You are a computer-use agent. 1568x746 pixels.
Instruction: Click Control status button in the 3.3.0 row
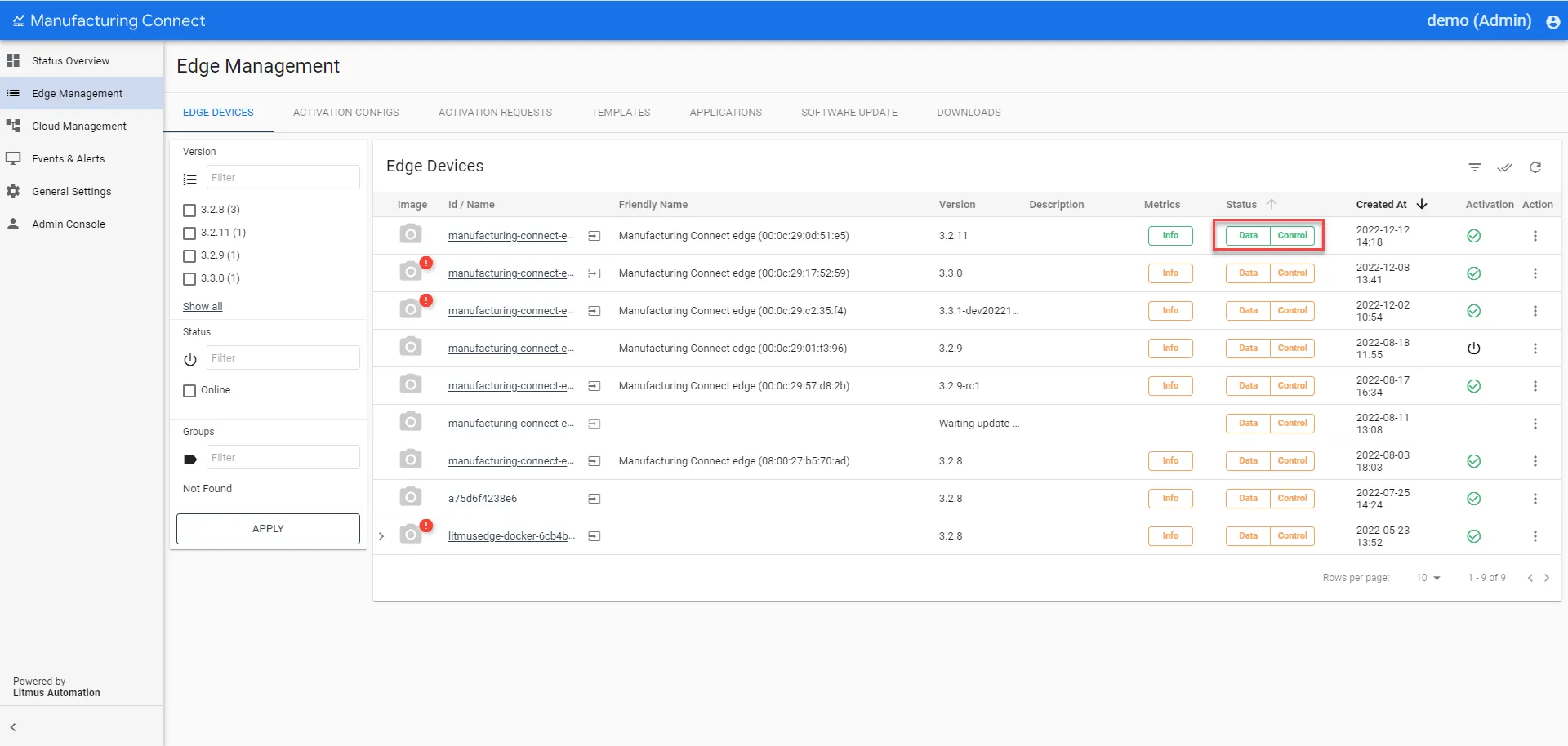[x=1292, y=273]
